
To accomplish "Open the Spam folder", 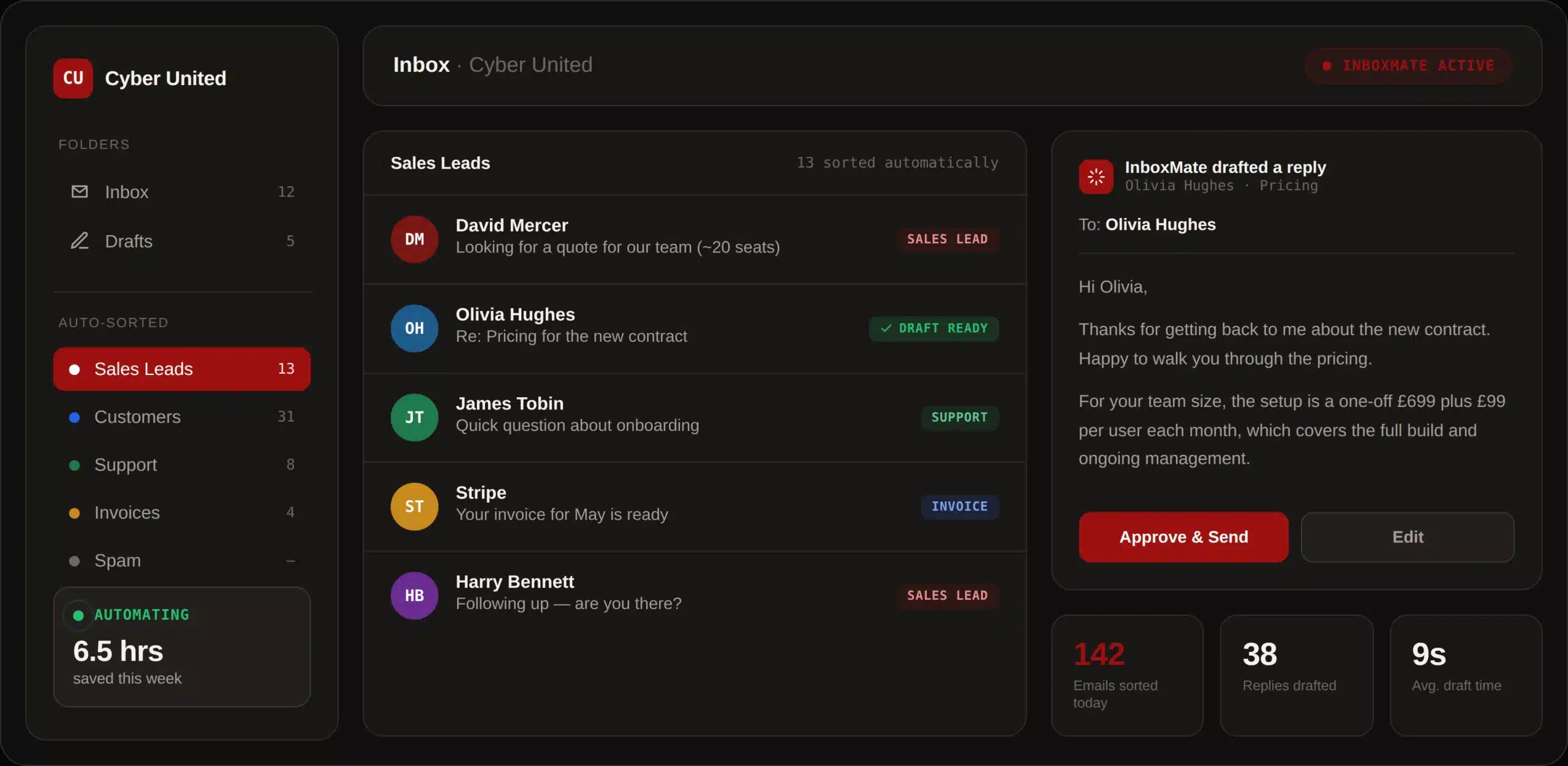I will pos(182,560).
